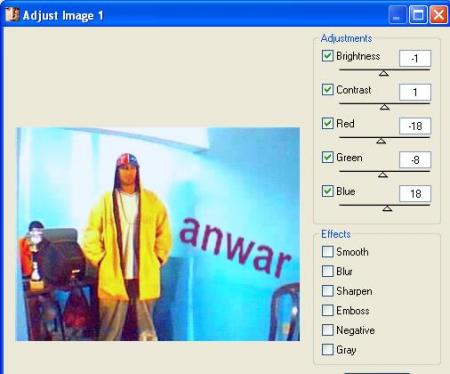Click the Green value field showing -8
Image resolution: width=450 pixels, height=374 pixels.
(415, 160)
